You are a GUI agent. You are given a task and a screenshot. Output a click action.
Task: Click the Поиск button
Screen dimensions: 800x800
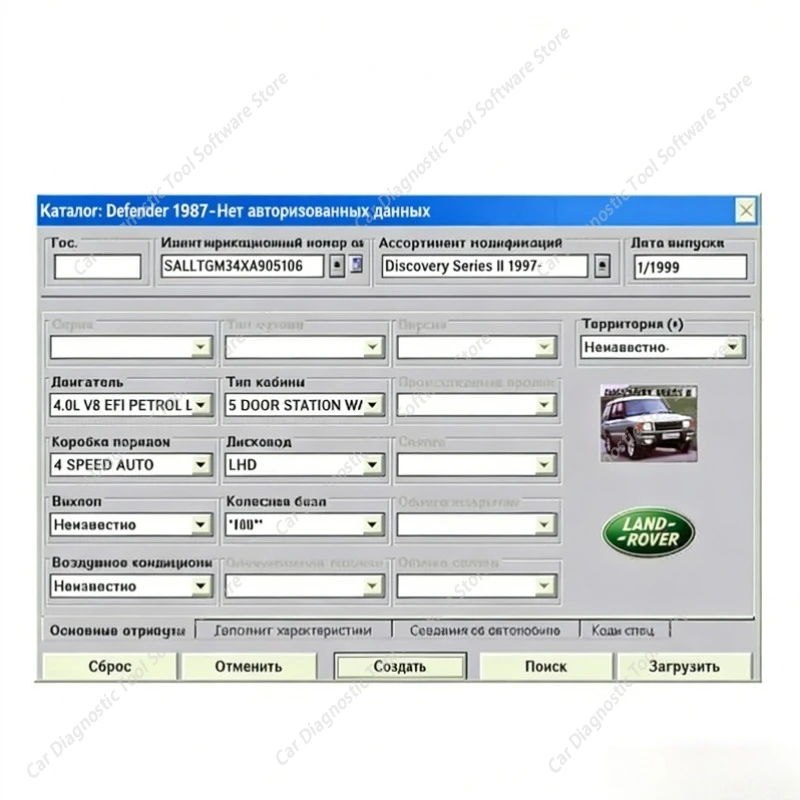546,666
